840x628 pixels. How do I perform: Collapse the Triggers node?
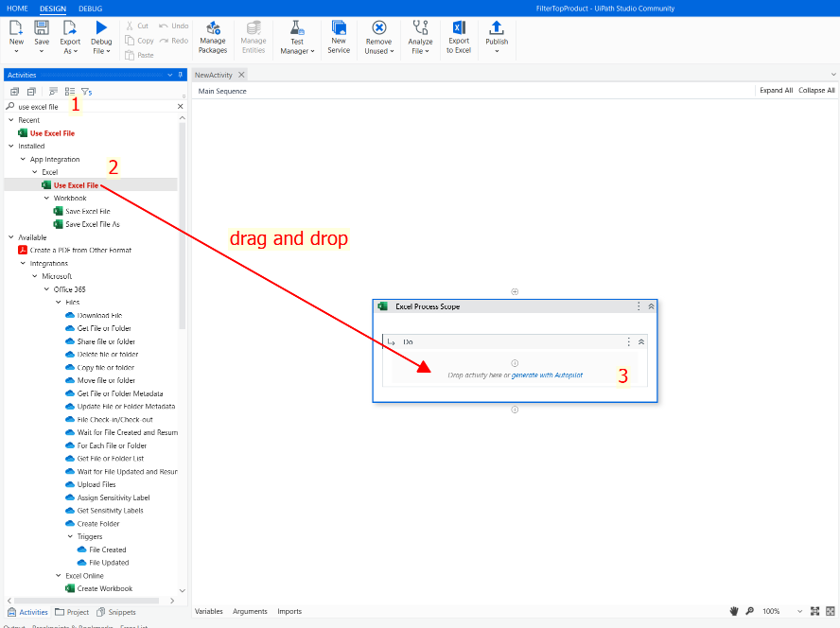click(70, 536)
